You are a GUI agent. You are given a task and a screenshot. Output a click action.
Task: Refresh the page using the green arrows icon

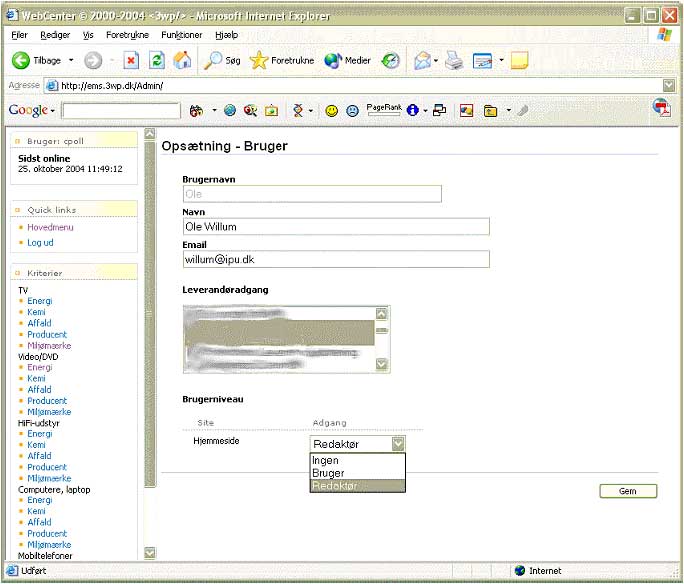157,61
